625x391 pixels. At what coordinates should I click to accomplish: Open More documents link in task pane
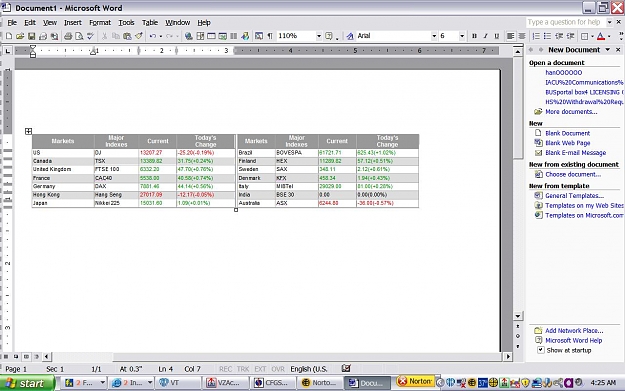pyautogui.click(x=571, y=112)
